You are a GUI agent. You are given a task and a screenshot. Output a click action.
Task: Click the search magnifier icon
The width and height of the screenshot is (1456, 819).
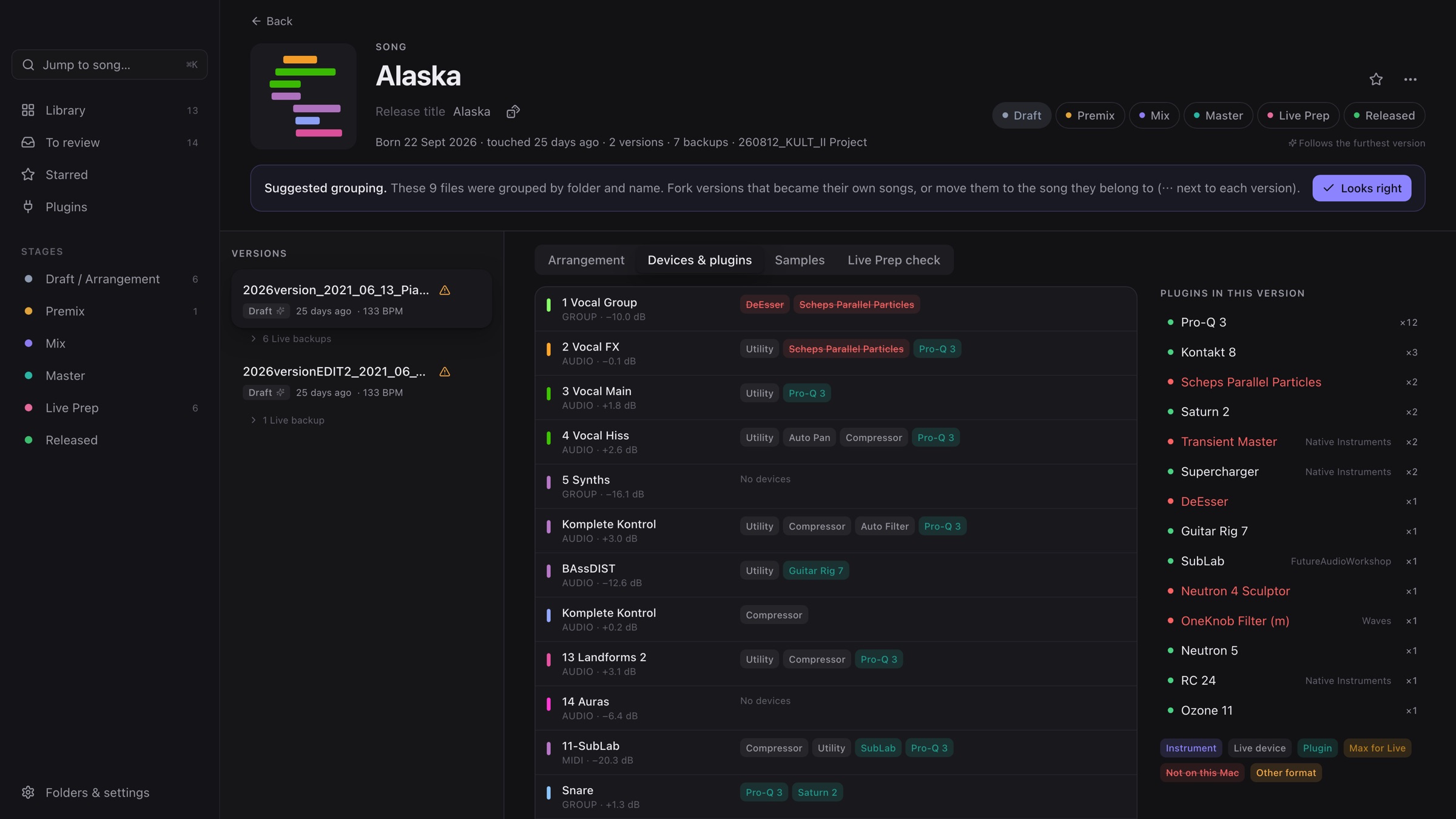[x=28, y=65]
